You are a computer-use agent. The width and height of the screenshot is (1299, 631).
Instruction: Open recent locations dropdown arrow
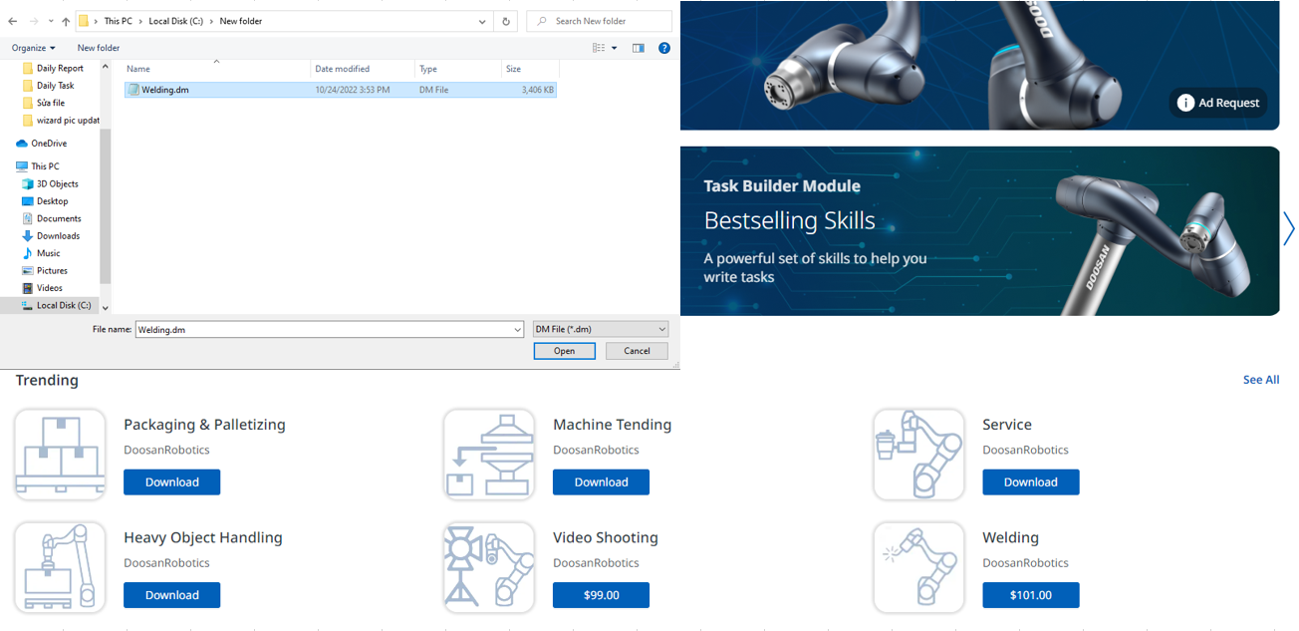[x=50, y=22]
